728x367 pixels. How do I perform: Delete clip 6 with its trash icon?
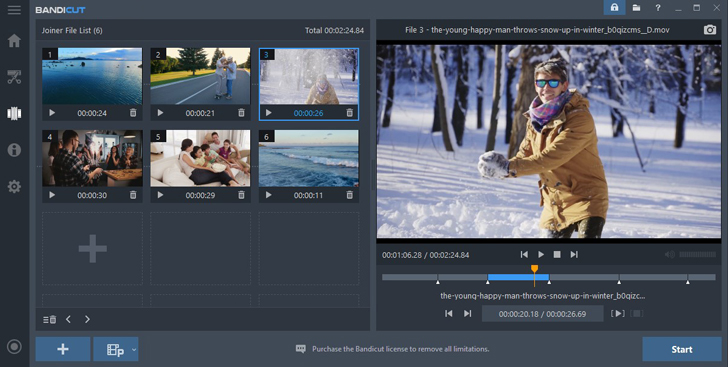click(x=350, y=195)
